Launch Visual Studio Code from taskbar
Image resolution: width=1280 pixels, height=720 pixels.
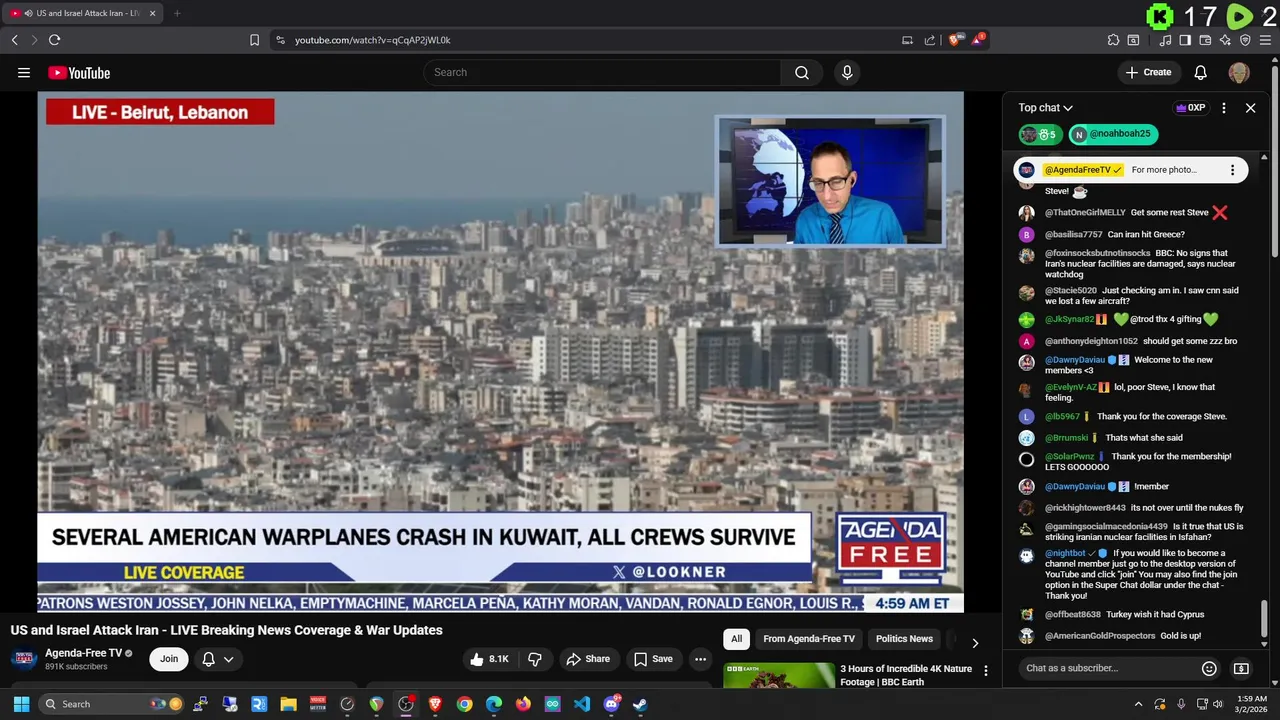(x=582, y=704)
